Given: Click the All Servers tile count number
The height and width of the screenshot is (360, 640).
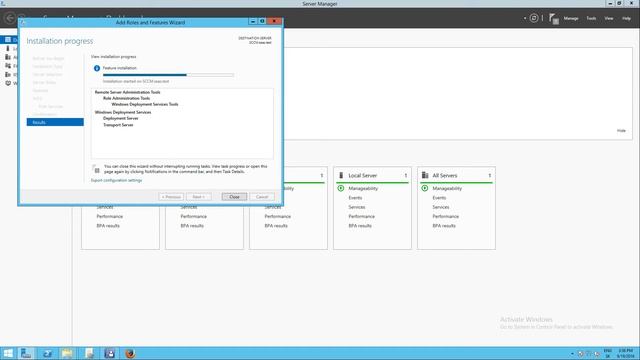Looking at the screenshot, I should (490, 176).
